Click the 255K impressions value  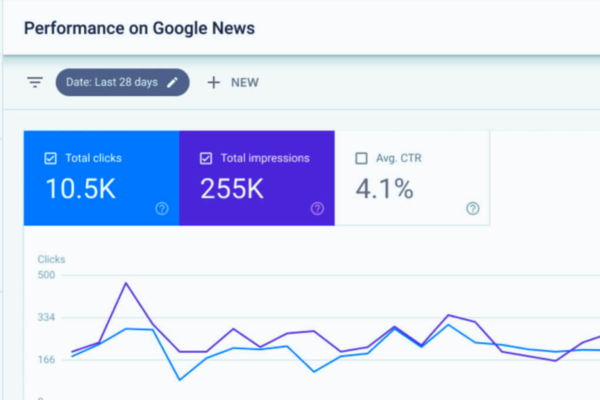(x=232, y=189)
